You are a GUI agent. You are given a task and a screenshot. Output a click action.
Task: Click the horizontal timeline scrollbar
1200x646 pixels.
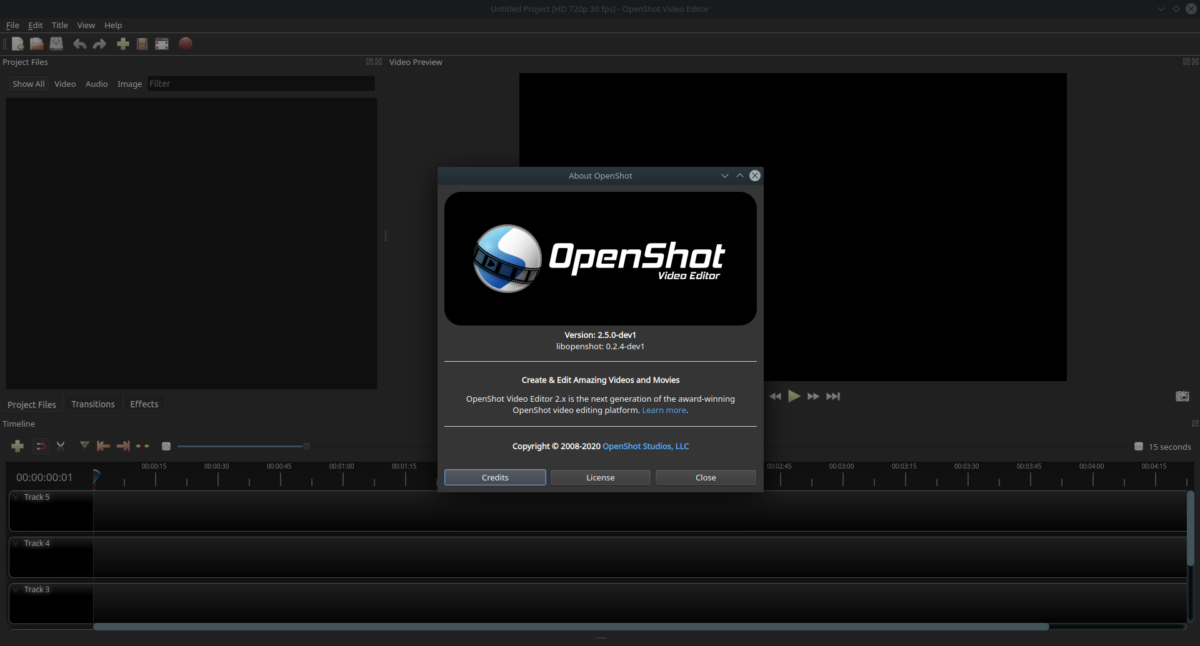pos(570,625)
